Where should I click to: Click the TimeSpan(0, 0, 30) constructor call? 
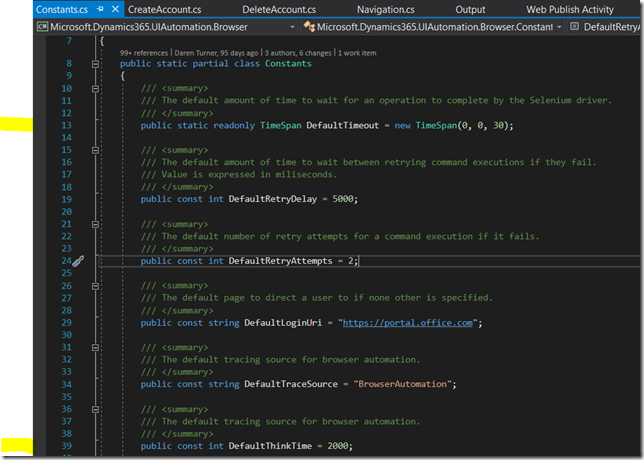pos(462,125)
